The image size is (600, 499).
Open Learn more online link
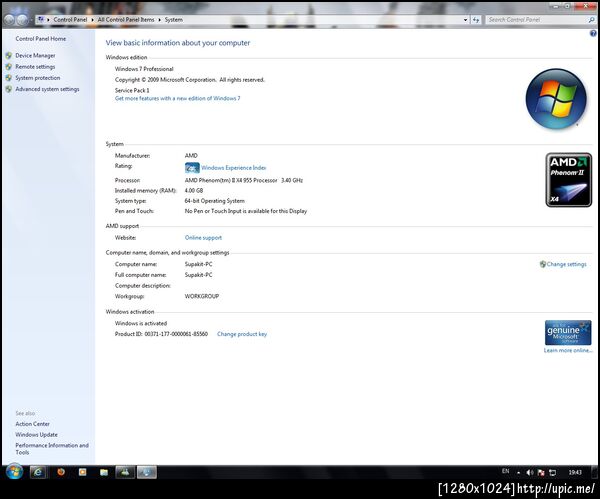pyautogui.click(x=568, y=350)
